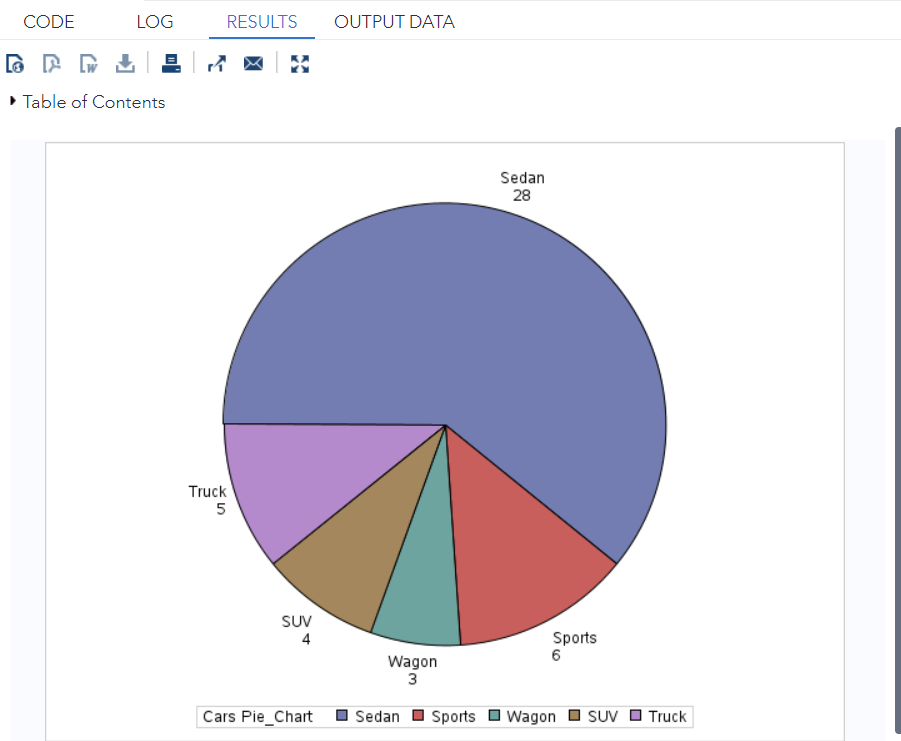Export the results to PDF
The width and height of the screenshot is (901, 741).
[51, 63]
